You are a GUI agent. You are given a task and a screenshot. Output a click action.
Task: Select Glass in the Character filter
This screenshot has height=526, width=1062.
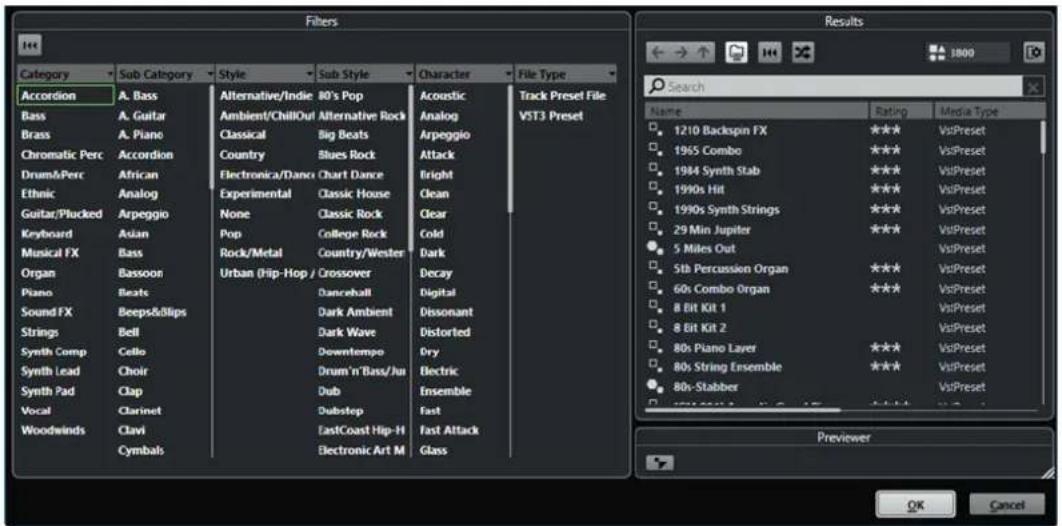pyautogui.click(x=433, y=450)
